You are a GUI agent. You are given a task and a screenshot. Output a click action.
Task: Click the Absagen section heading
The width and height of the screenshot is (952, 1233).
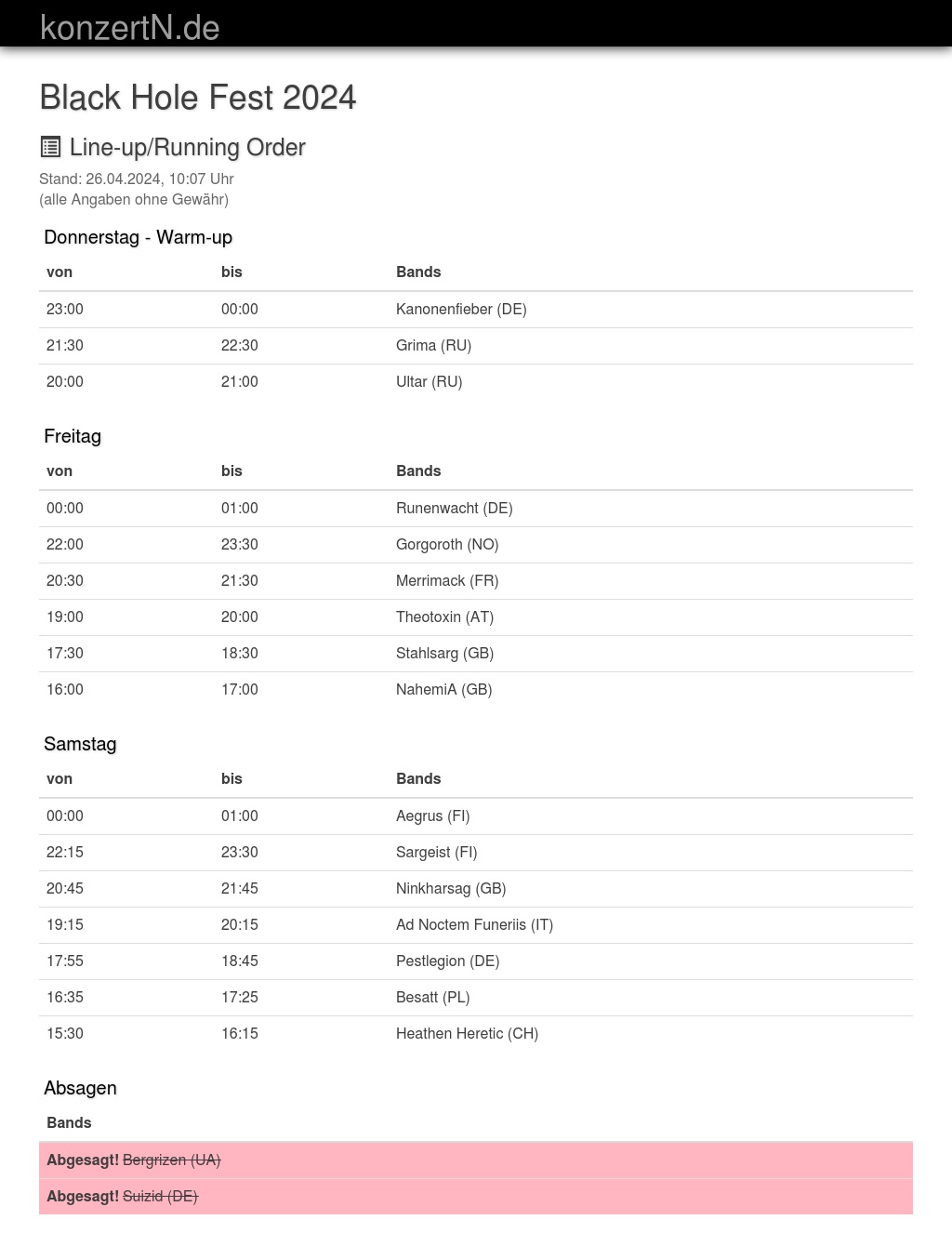[80, 1088]
